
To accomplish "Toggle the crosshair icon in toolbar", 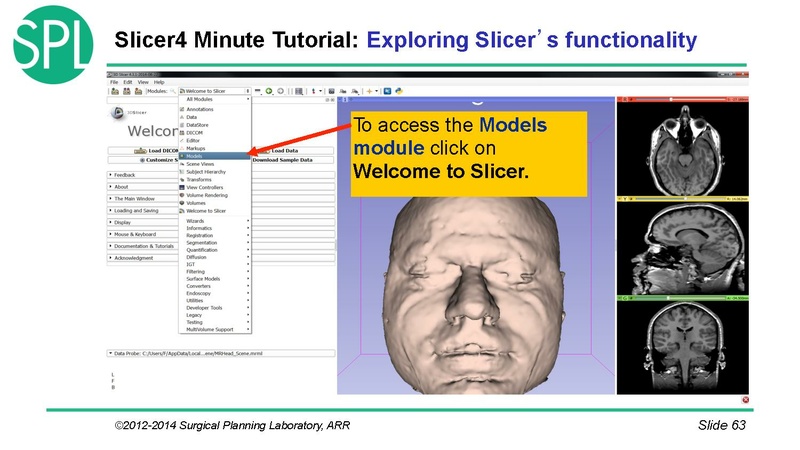I will click(x=369, y=91).
